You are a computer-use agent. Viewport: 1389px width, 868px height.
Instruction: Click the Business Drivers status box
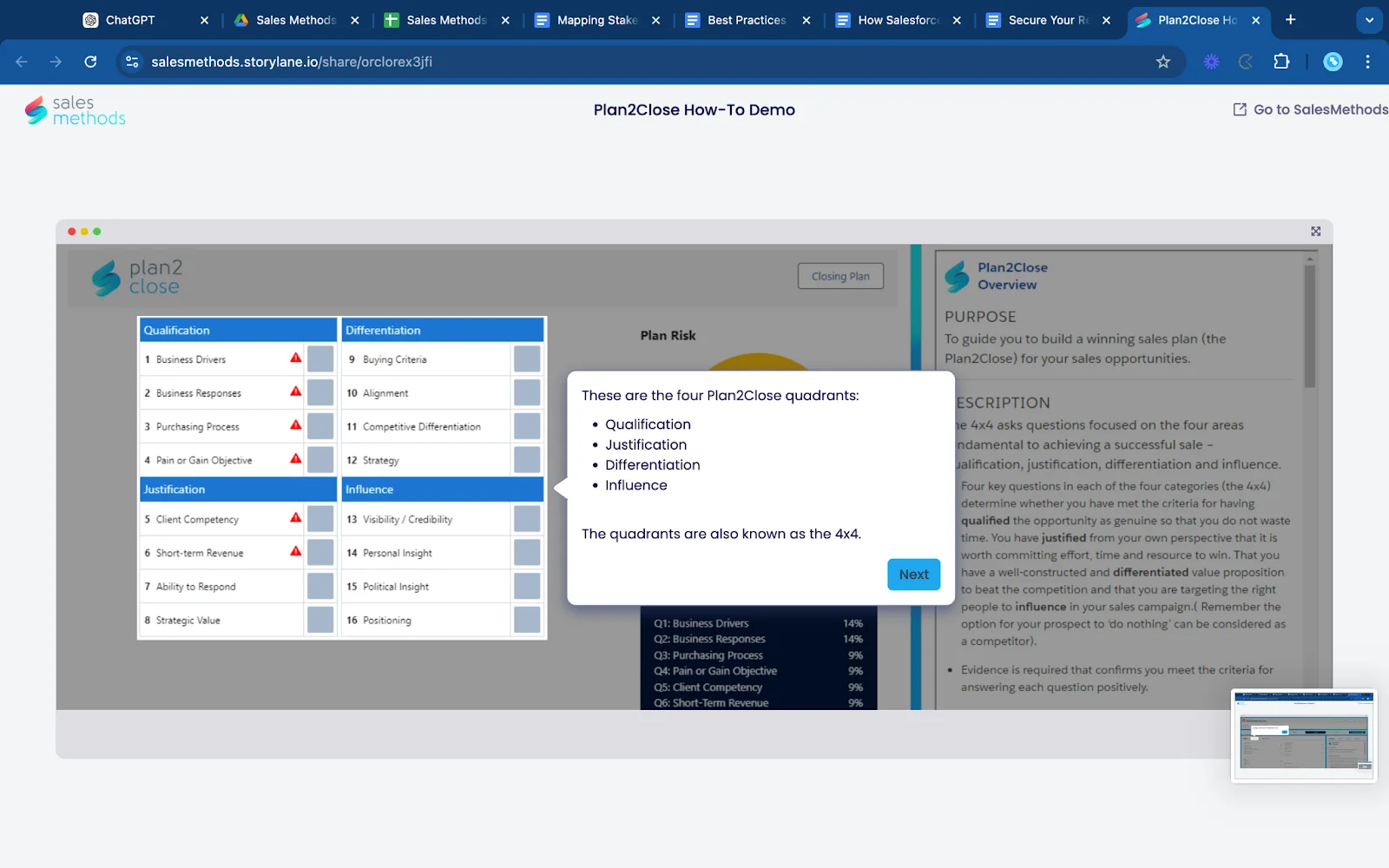coord(320,359)
